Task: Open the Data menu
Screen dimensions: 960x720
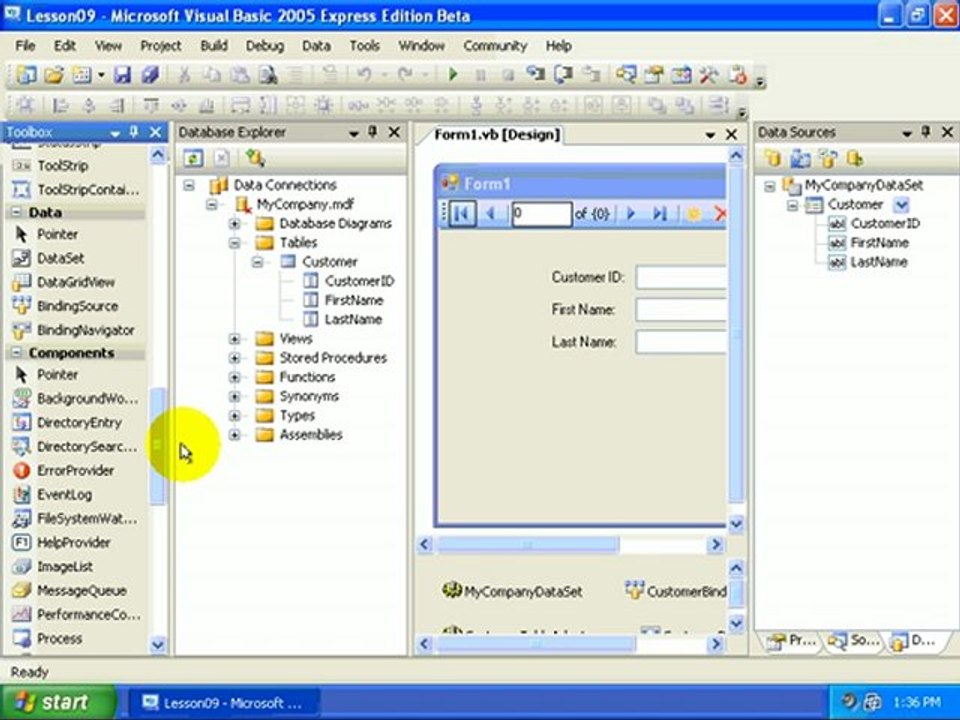Action: pos(316,46)
